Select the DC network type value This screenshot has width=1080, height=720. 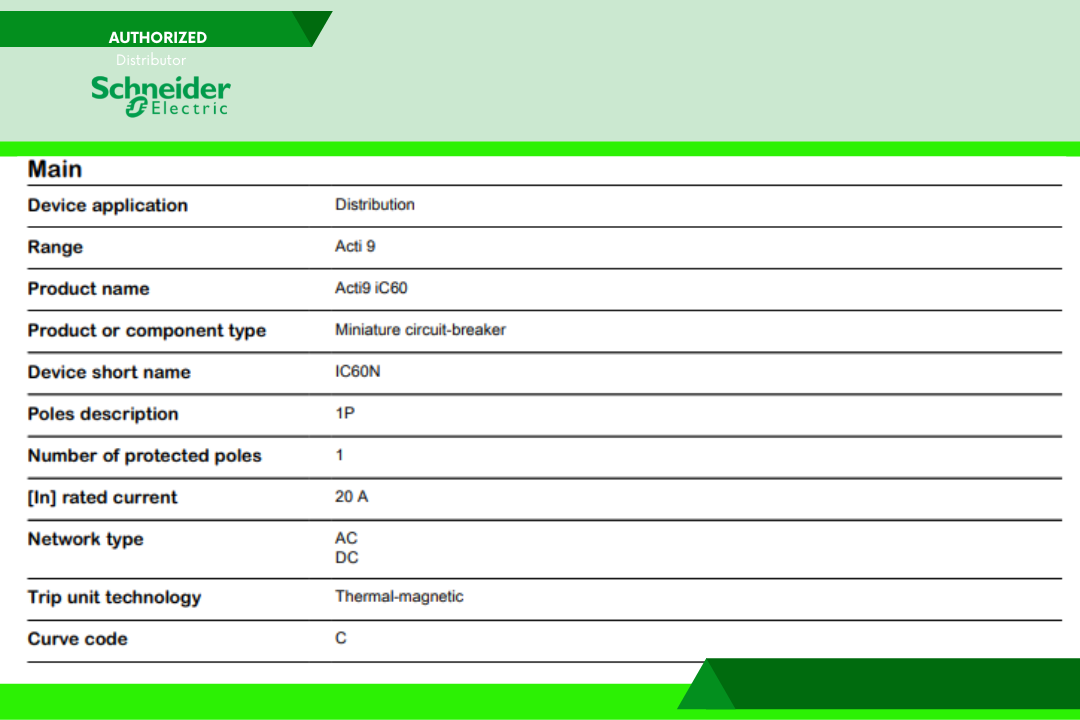346,557
